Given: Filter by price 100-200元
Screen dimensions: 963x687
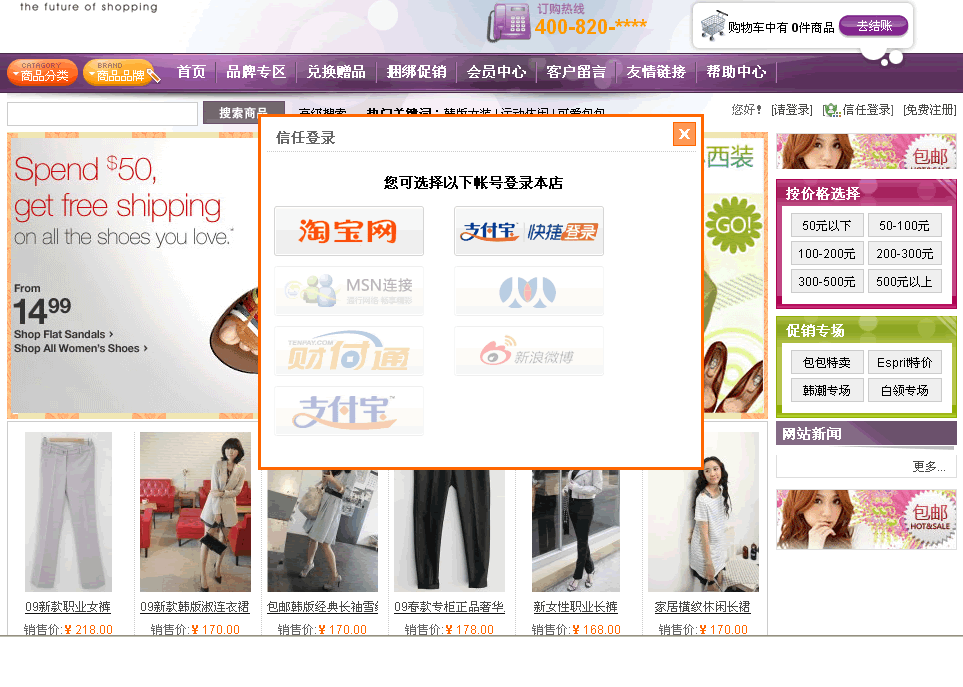Looking at the screenshot, I should click(x=827, y=254).
